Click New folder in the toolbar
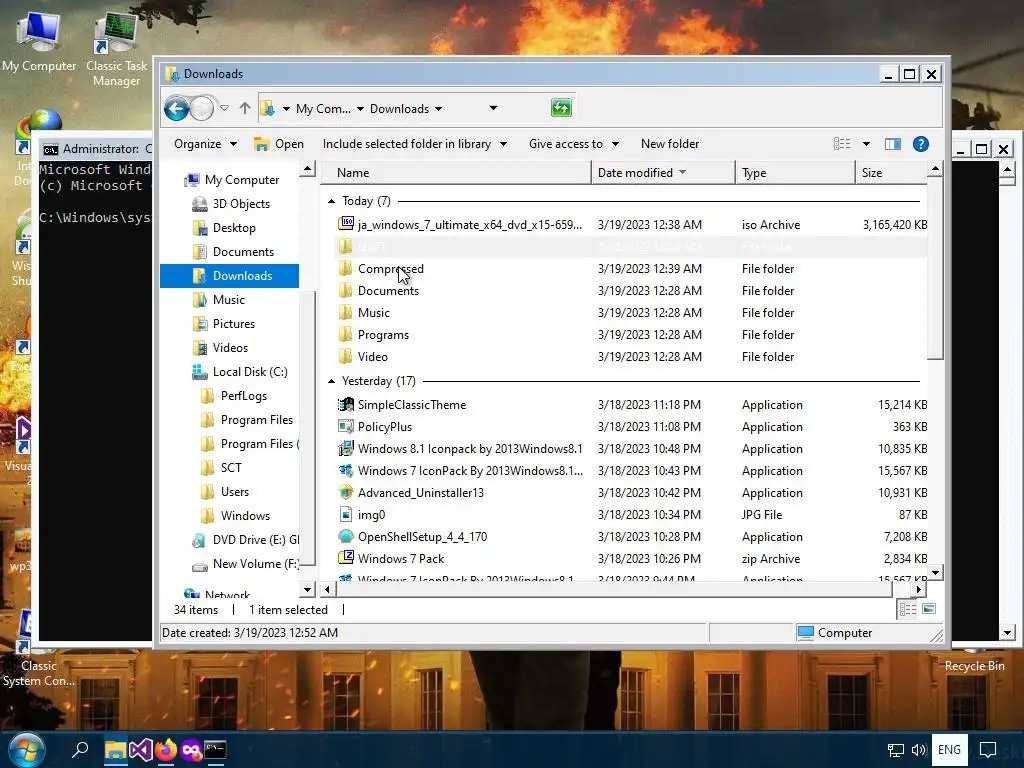 [x=670, y=144]
